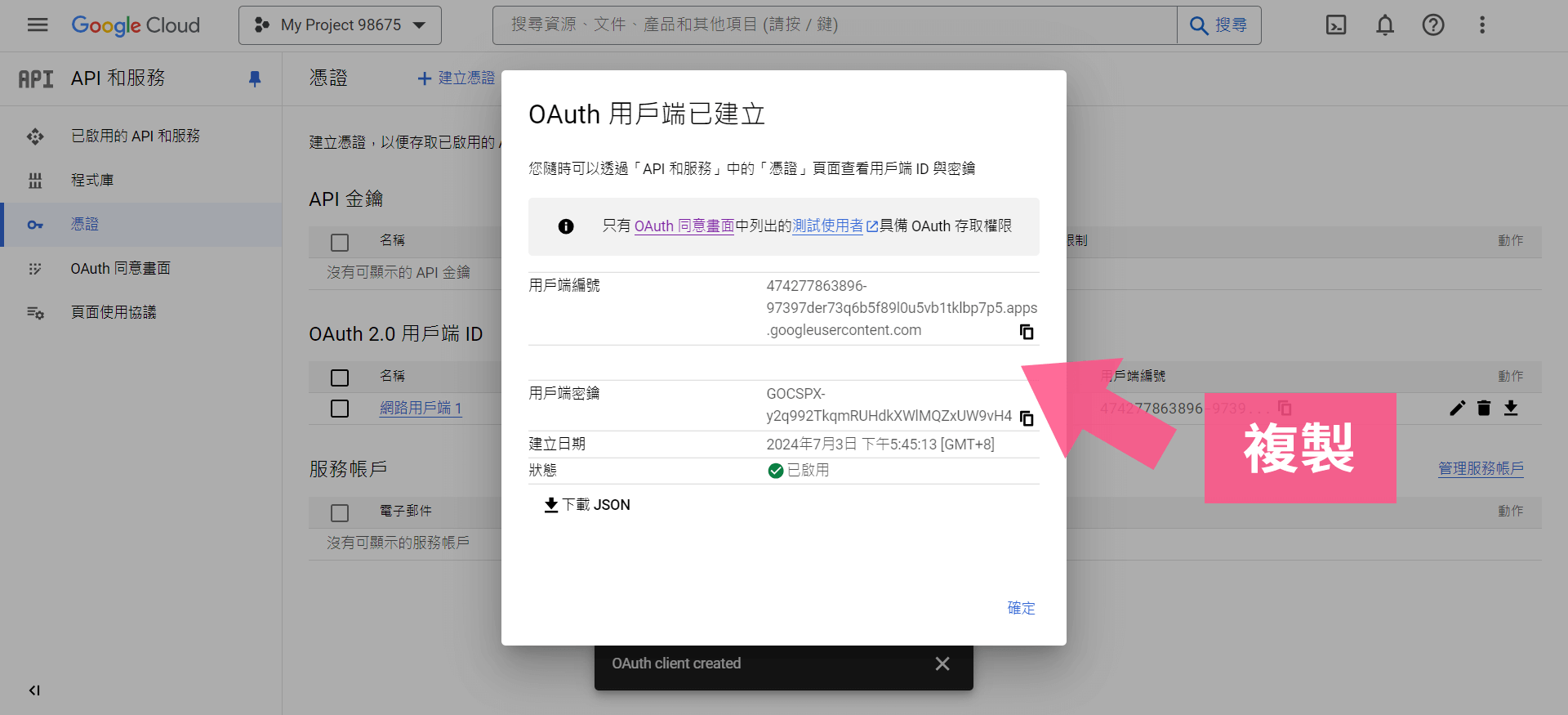This screenshot has height=715, width=1568.
Task: Focus the resource search input field
Action: (x=835, y=25)
